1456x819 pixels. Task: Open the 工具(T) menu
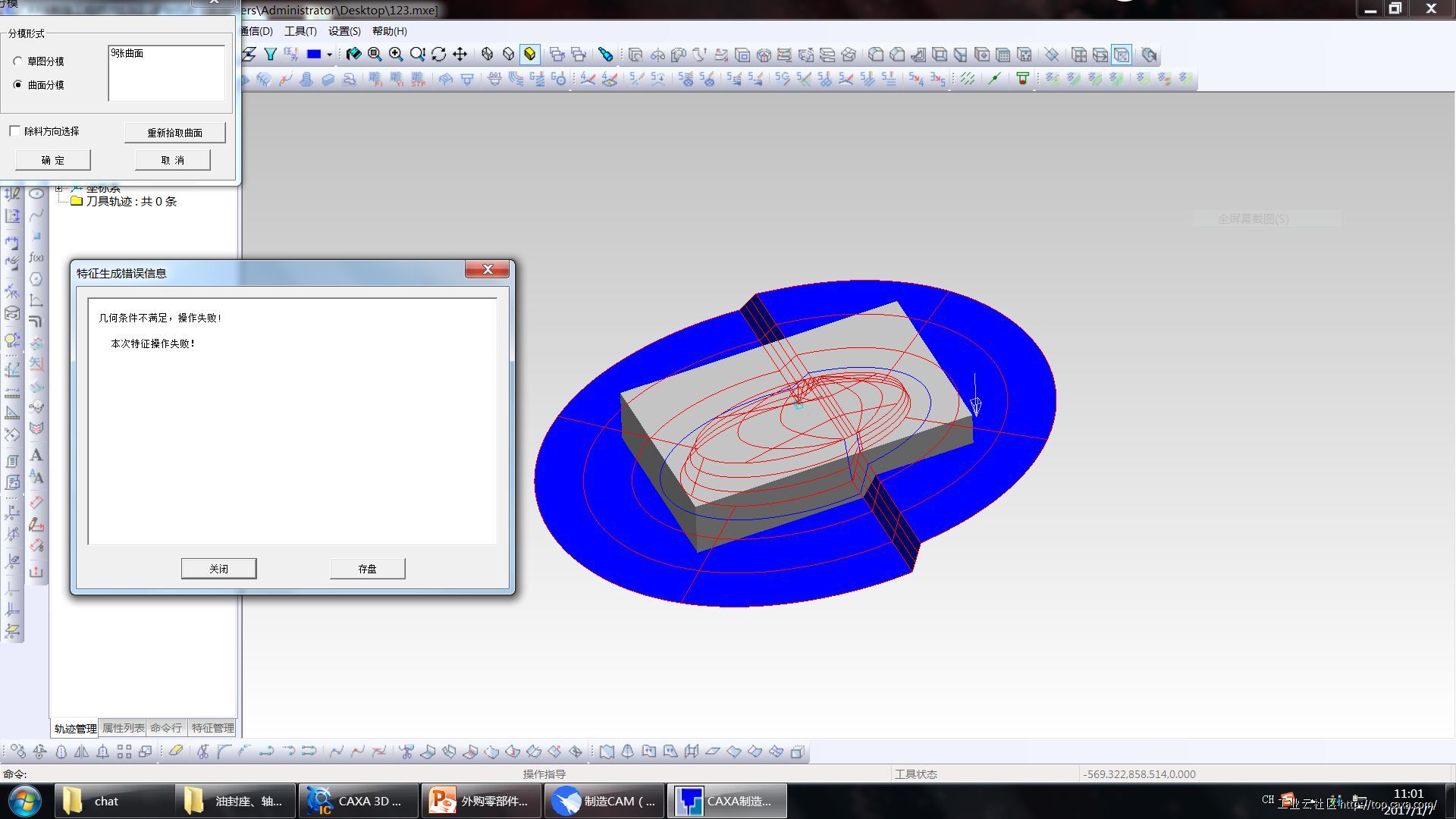click(x=300, y=31)
